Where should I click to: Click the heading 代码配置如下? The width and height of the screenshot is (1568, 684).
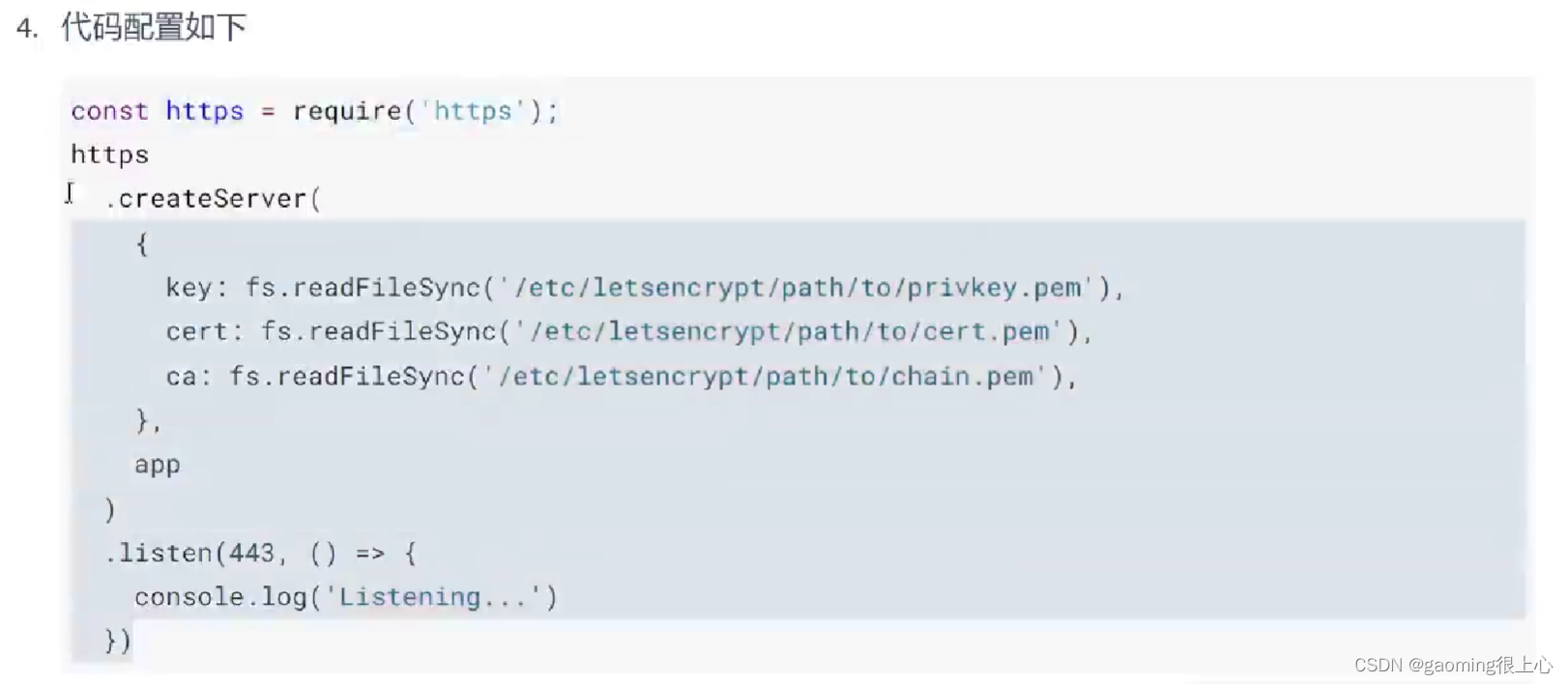click(x=154, y=27)
